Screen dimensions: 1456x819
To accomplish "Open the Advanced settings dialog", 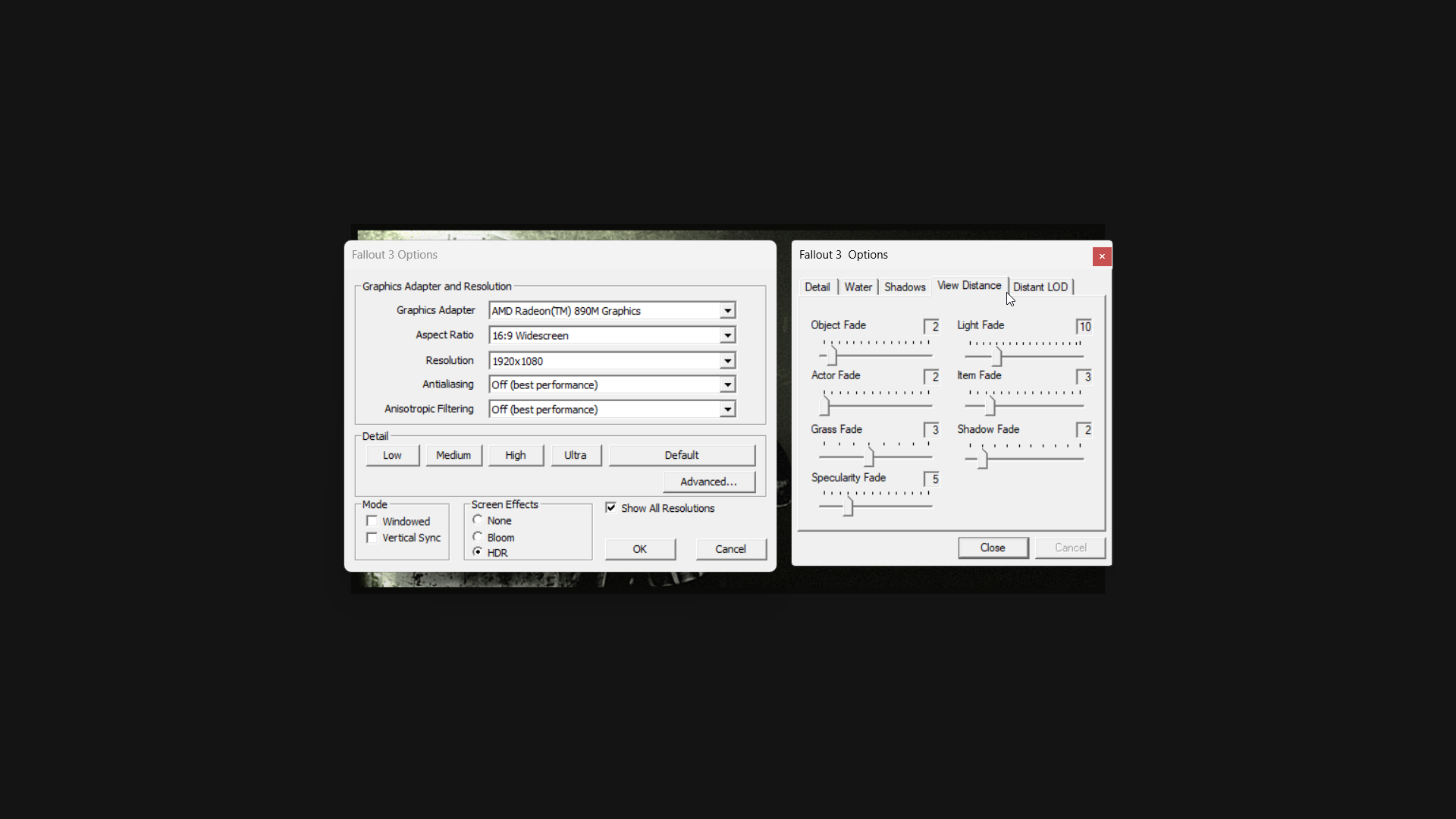I will coord(708,482).
